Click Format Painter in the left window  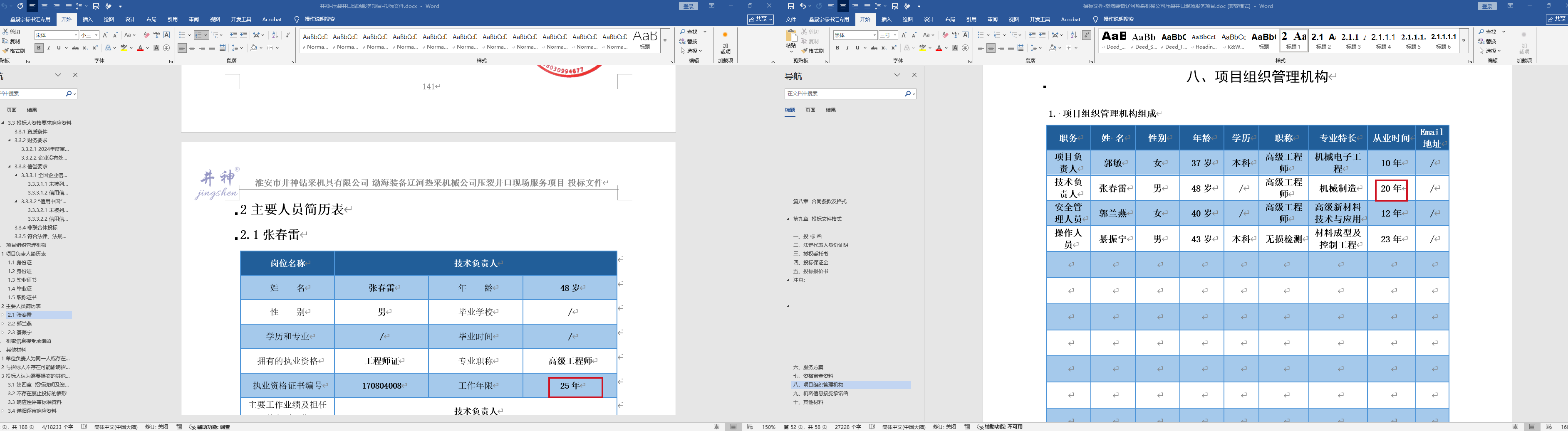click(x=14, y=51)
